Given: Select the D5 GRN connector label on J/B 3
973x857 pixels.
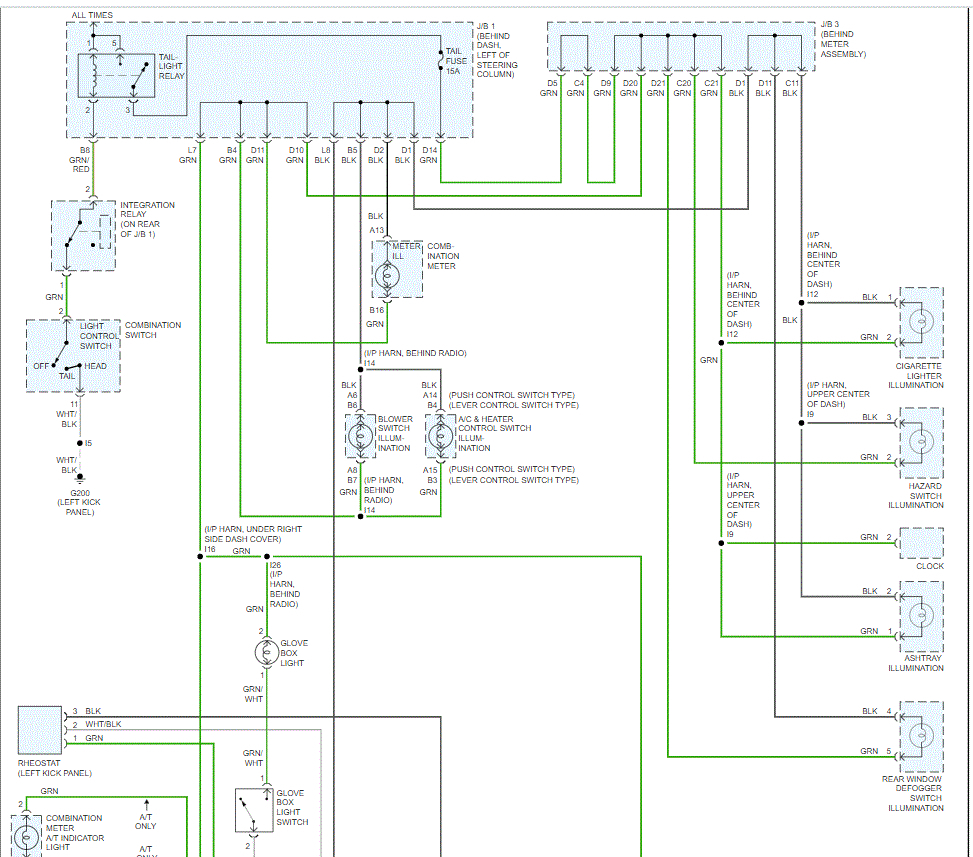Looking at the screenshot, I should coord(549,88).
